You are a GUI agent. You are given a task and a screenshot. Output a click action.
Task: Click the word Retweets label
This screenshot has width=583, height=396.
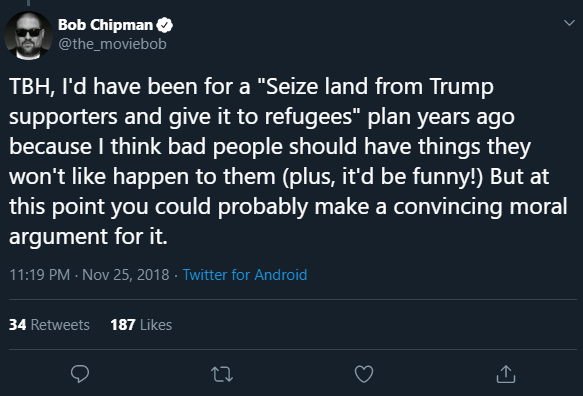[60, 325]
